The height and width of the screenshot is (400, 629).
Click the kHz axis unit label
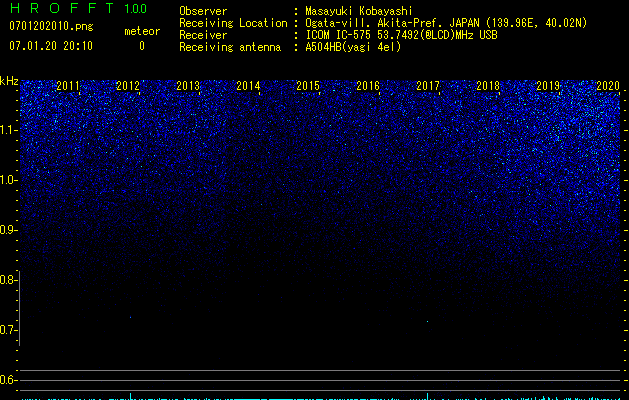[9, 81]
